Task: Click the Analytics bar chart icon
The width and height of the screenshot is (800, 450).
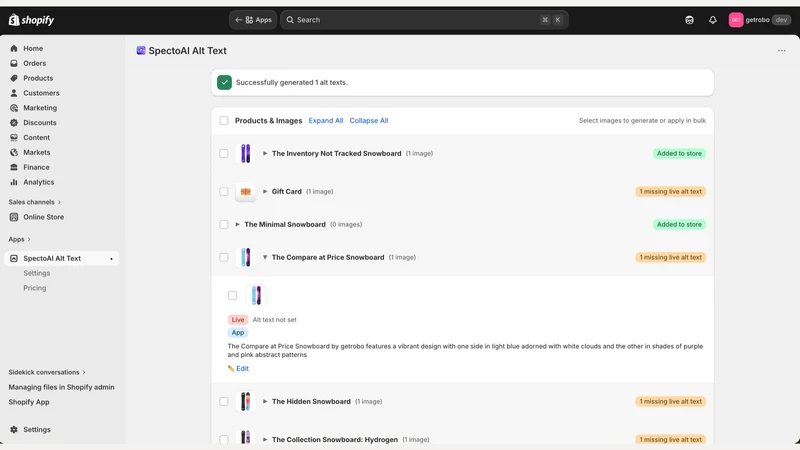Action: click(x=14, y=182)
